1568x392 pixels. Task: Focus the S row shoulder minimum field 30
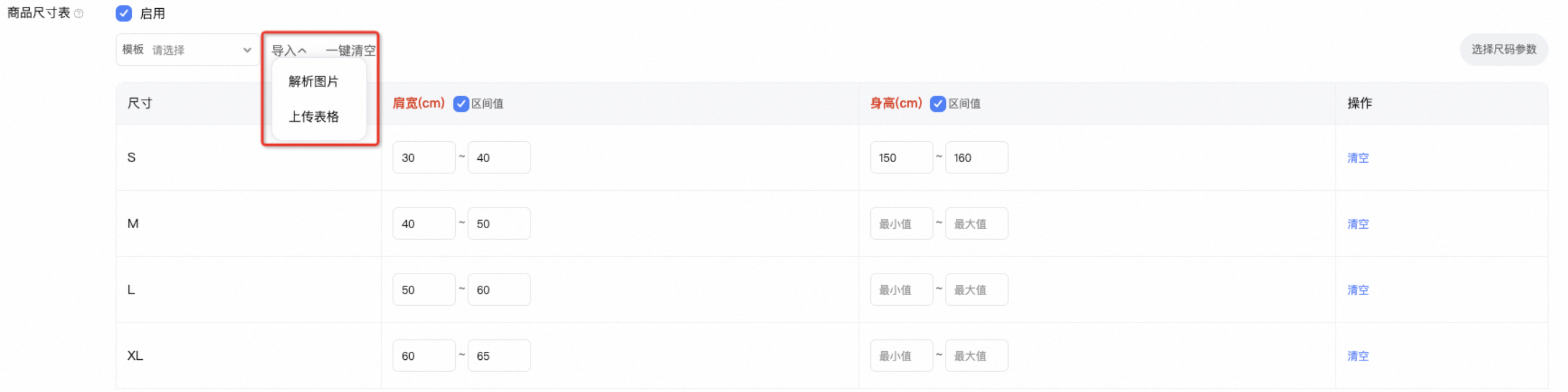[424, 157]
